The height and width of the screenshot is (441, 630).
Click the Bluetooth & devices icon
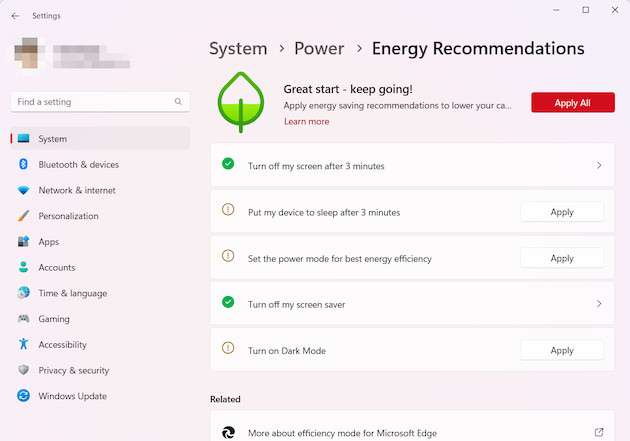point(23,164)
